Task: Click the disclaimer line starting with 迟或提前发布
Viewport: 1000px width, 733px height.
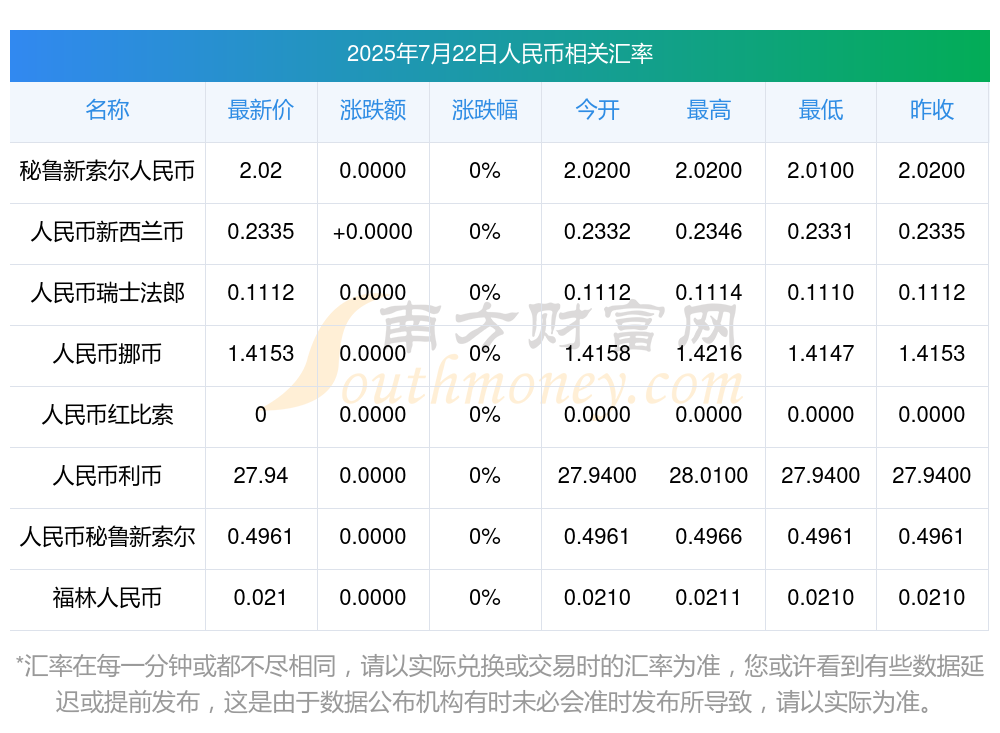Action: point(495,702)
